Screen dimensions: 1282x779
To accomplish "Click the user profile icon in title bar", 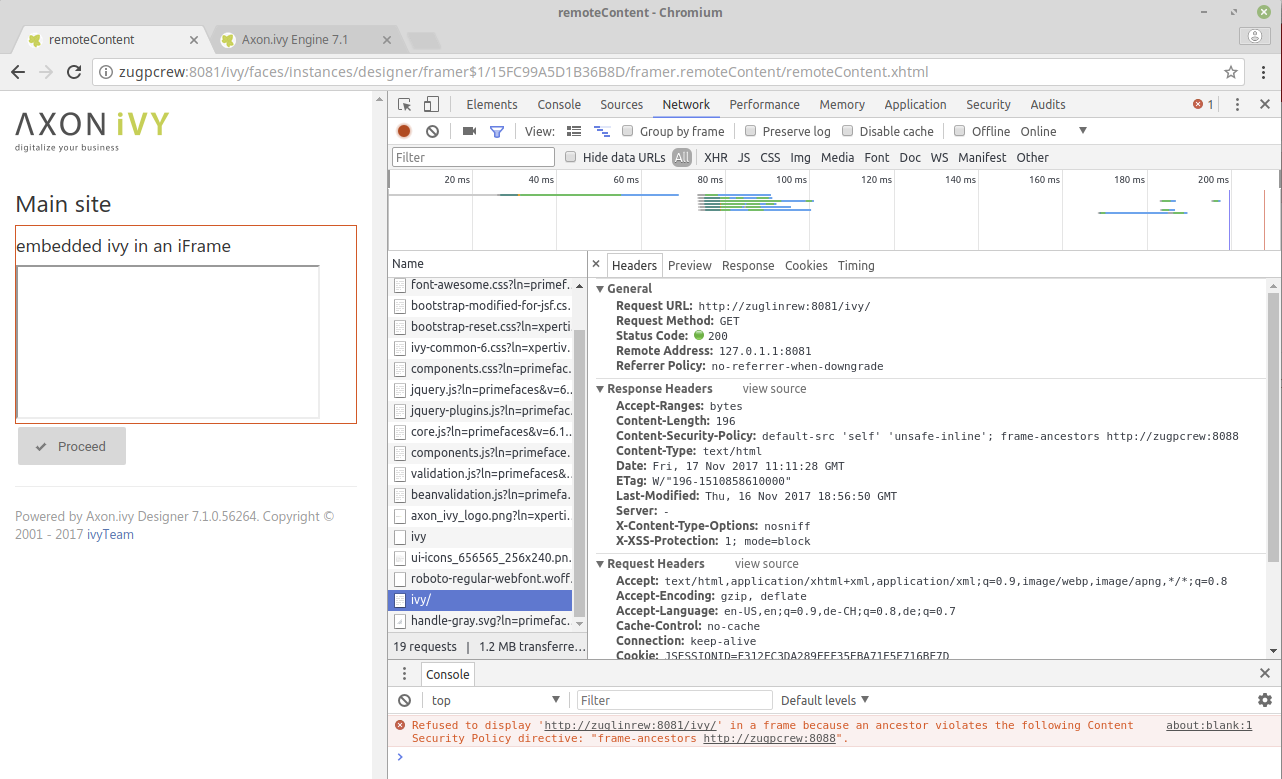I will pos(1254,37).
